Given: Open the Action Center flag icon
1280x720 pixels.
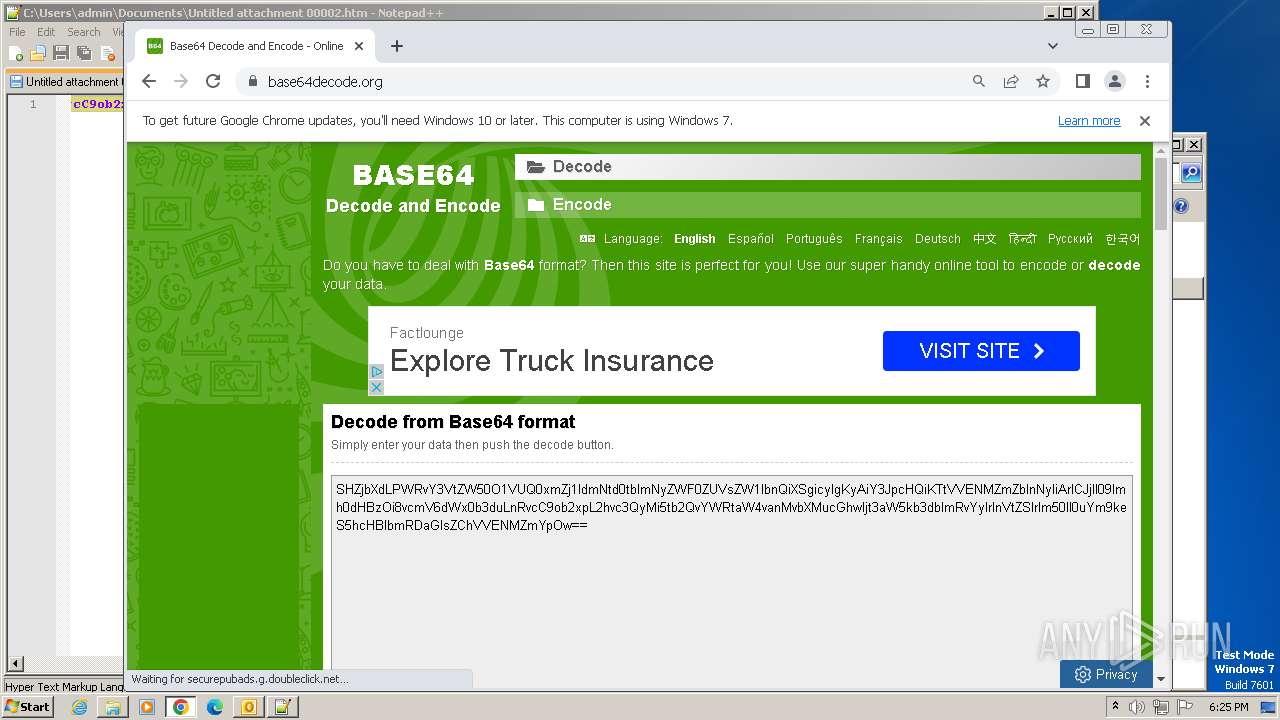Looking at the screenshot, I should [x=1184, y=707].
